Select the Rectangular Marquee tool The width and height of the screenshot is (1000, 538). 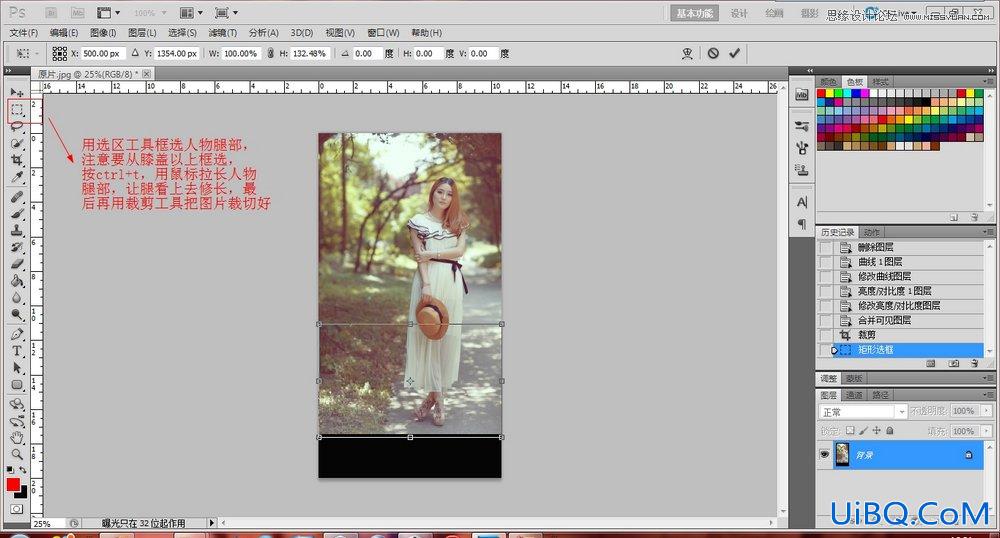tap(17, 110)
